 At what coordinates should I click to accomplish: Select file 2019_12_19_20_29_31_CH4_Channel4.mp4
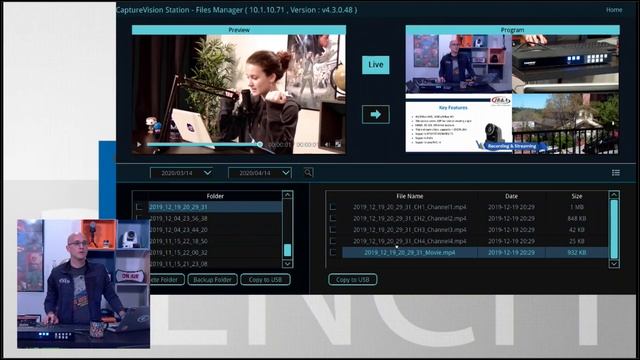coord(409,241)
